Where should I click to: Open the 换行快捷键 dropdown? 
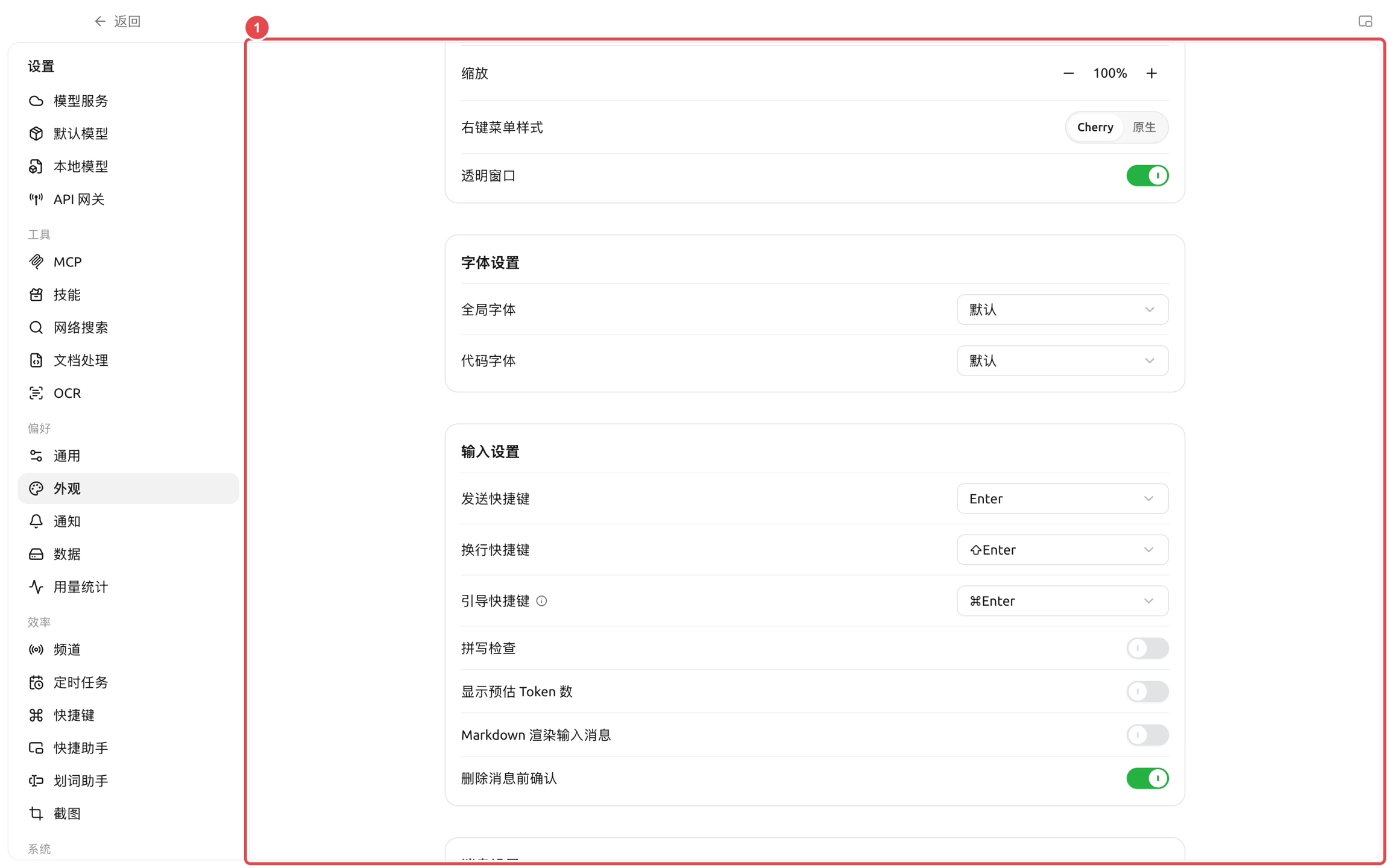(x=1062, y=550)
